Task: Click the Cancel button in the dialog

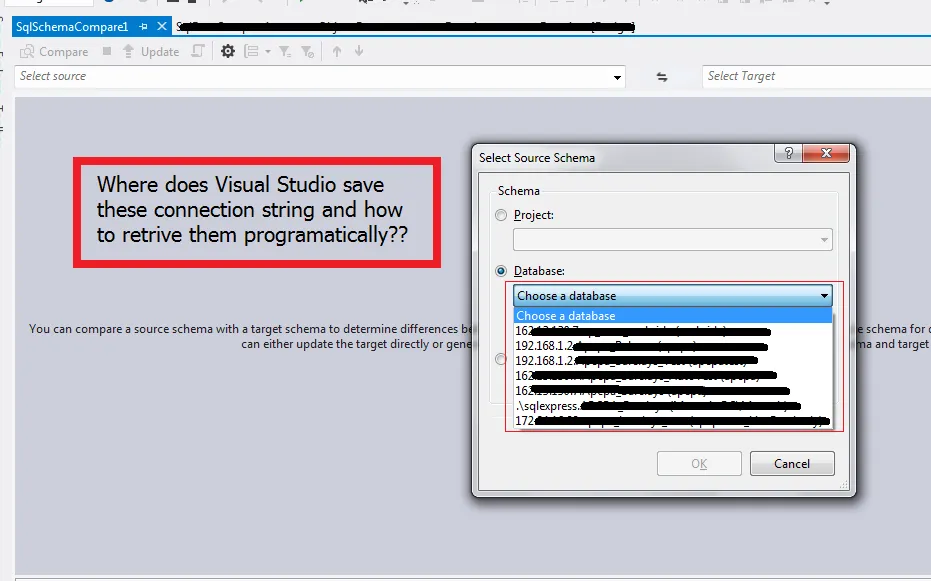Action: (x=792, y=463)
